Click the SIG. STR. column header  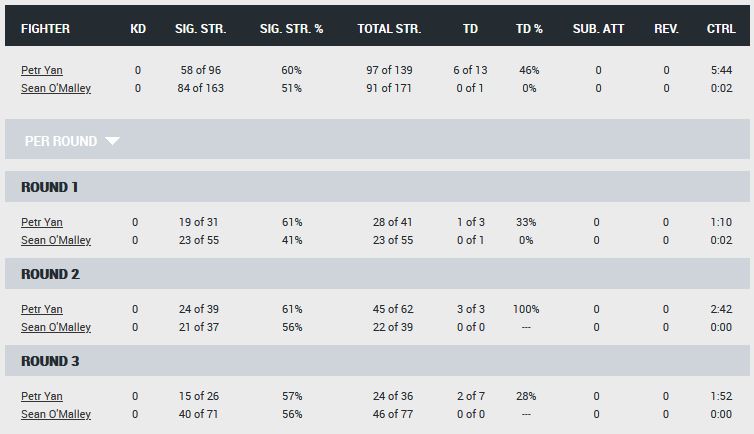(201, 29)
